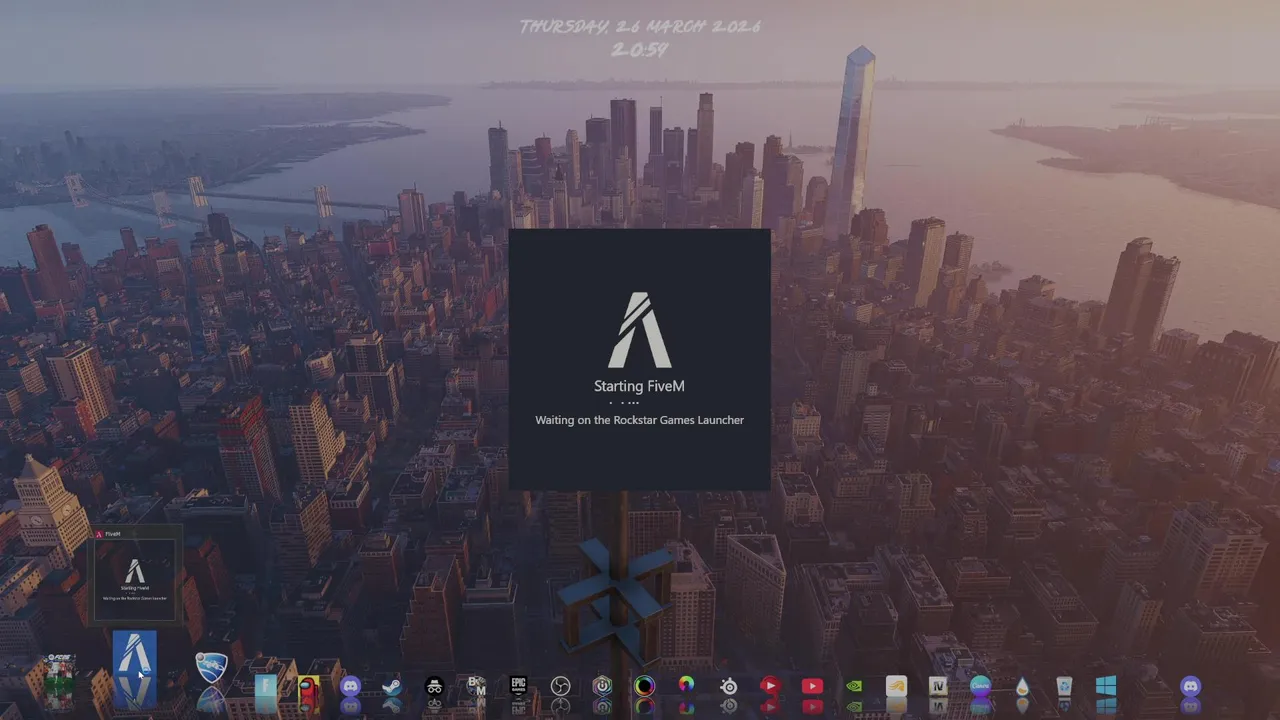
Task: Launch the GTA IV icon
Action: 938,686
